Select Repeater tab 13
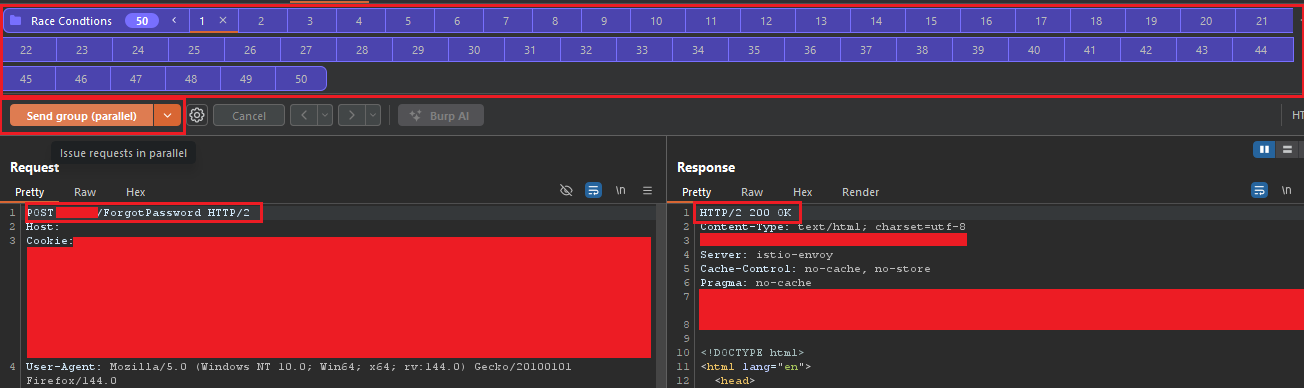Viewport: 1304px width, 388px height. 820,21
